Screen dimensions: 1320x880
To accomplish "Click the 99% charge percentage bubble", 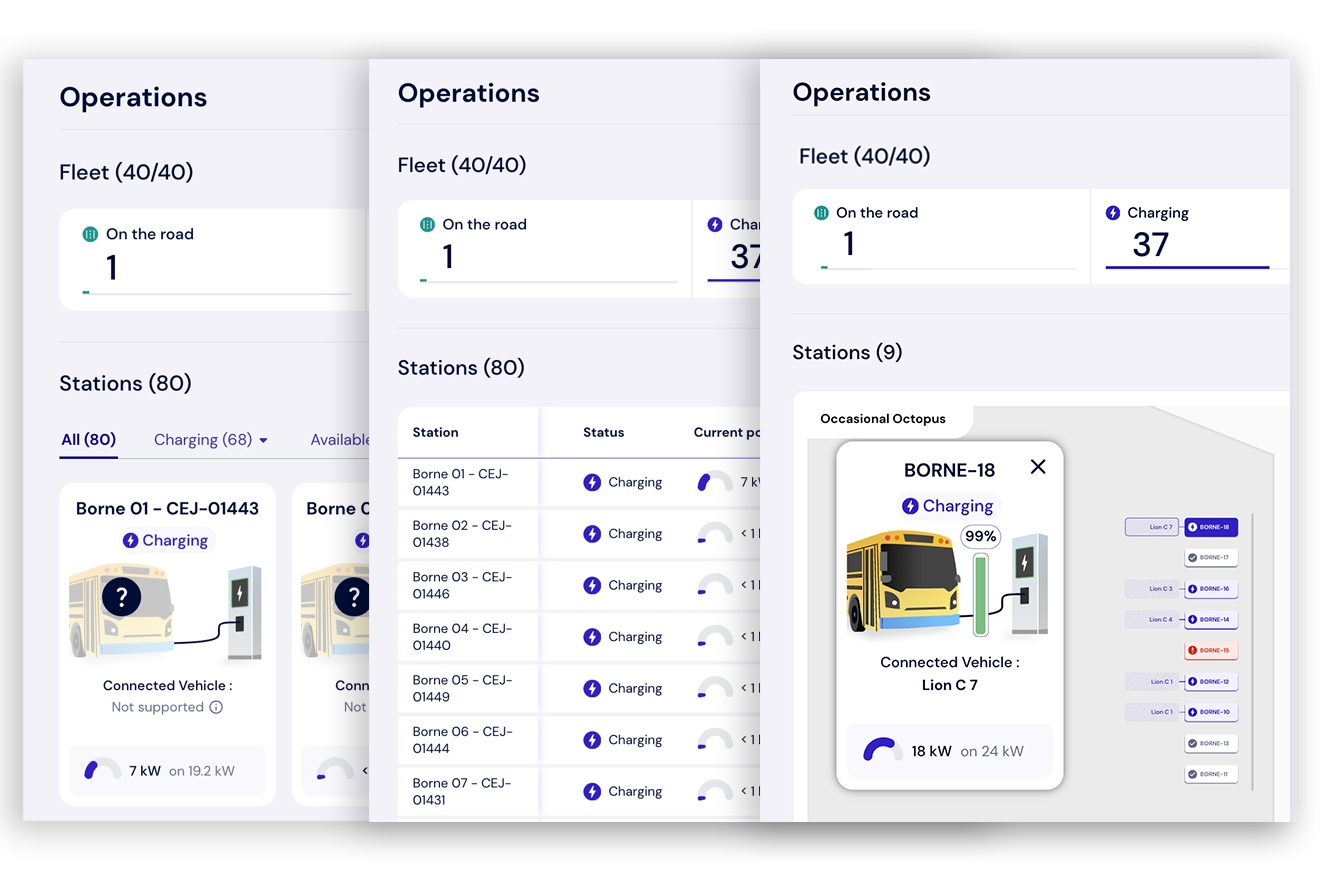I will [x=980, y=537].
